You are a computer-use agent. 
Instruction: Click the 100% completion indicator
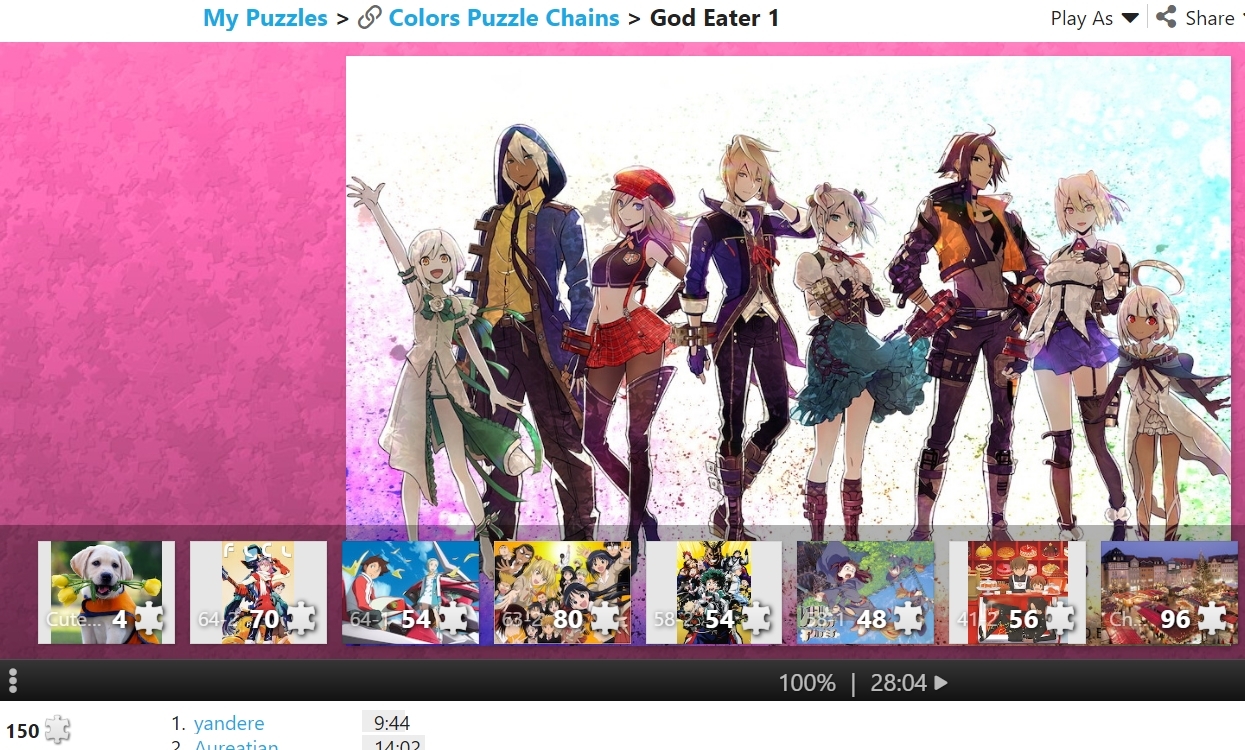807,683
